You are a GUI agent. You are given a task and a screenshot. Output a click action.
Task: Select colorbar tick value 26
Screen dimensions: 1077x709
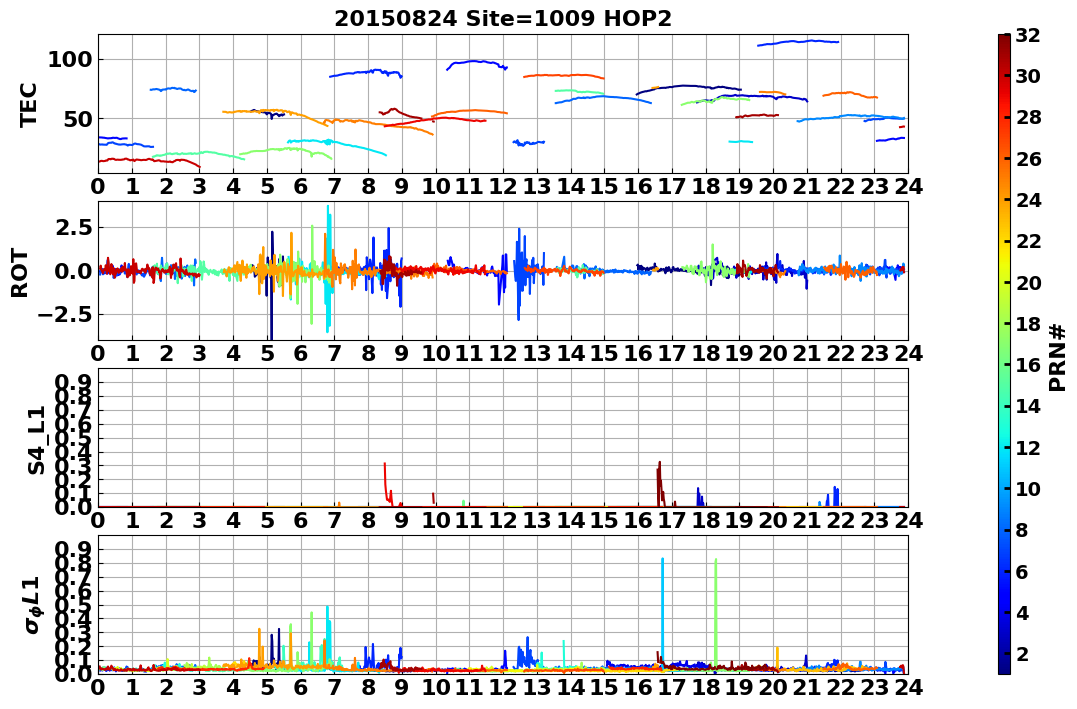[x=1028, y=159]
